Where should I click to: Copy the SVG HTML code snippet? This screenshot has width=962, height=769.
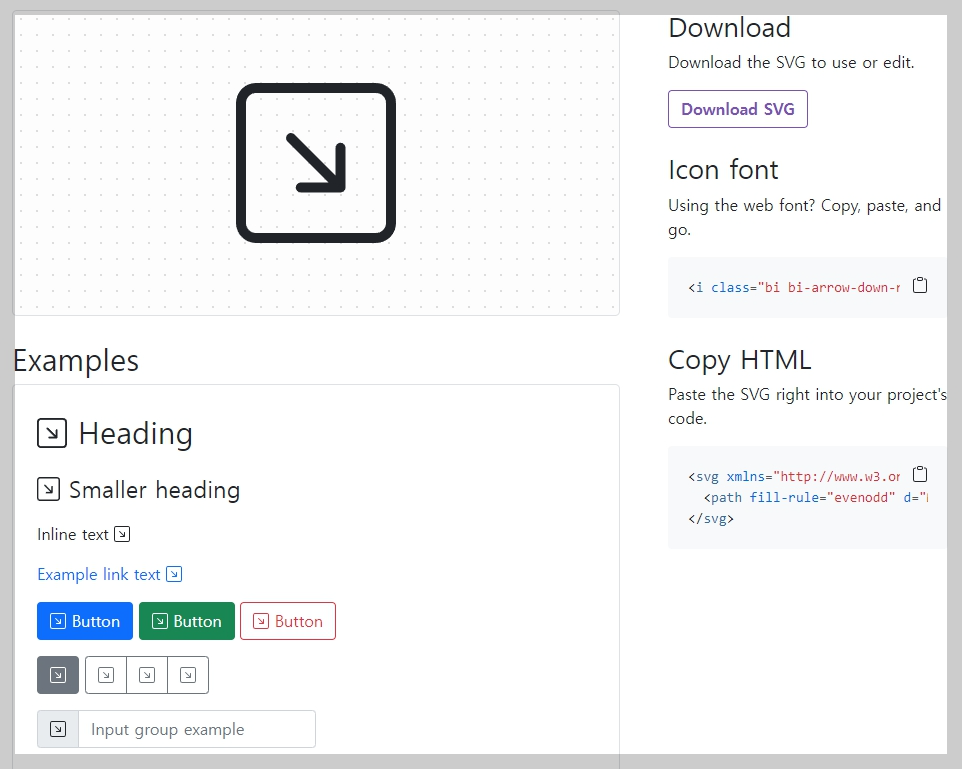click(920, 474)
